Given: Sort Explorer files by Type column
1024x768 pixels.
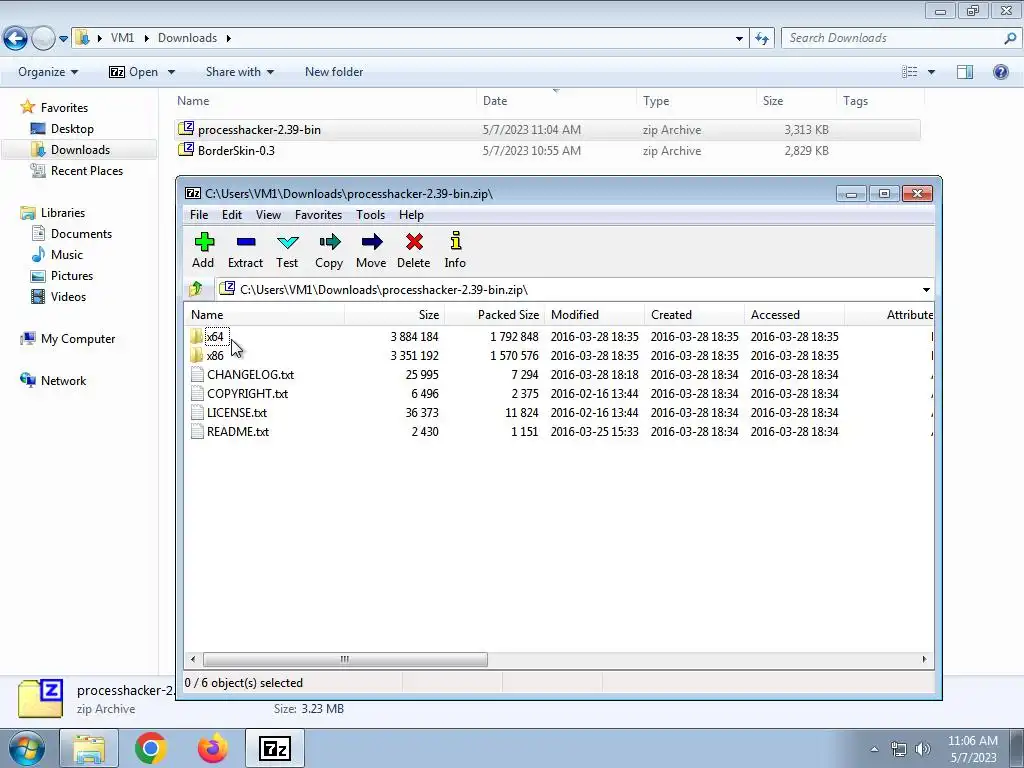Looking at the screenshot, I should 696,101.
